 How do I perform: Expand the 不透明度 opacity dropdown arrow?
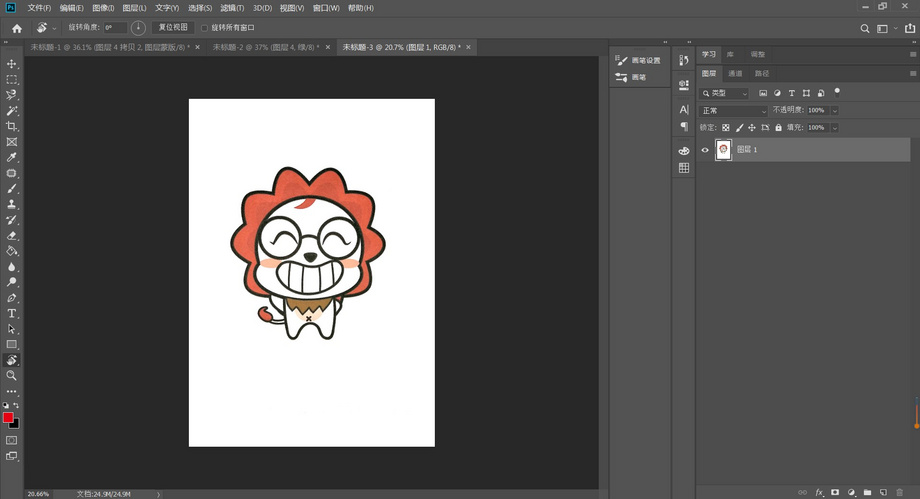point(835,110)
